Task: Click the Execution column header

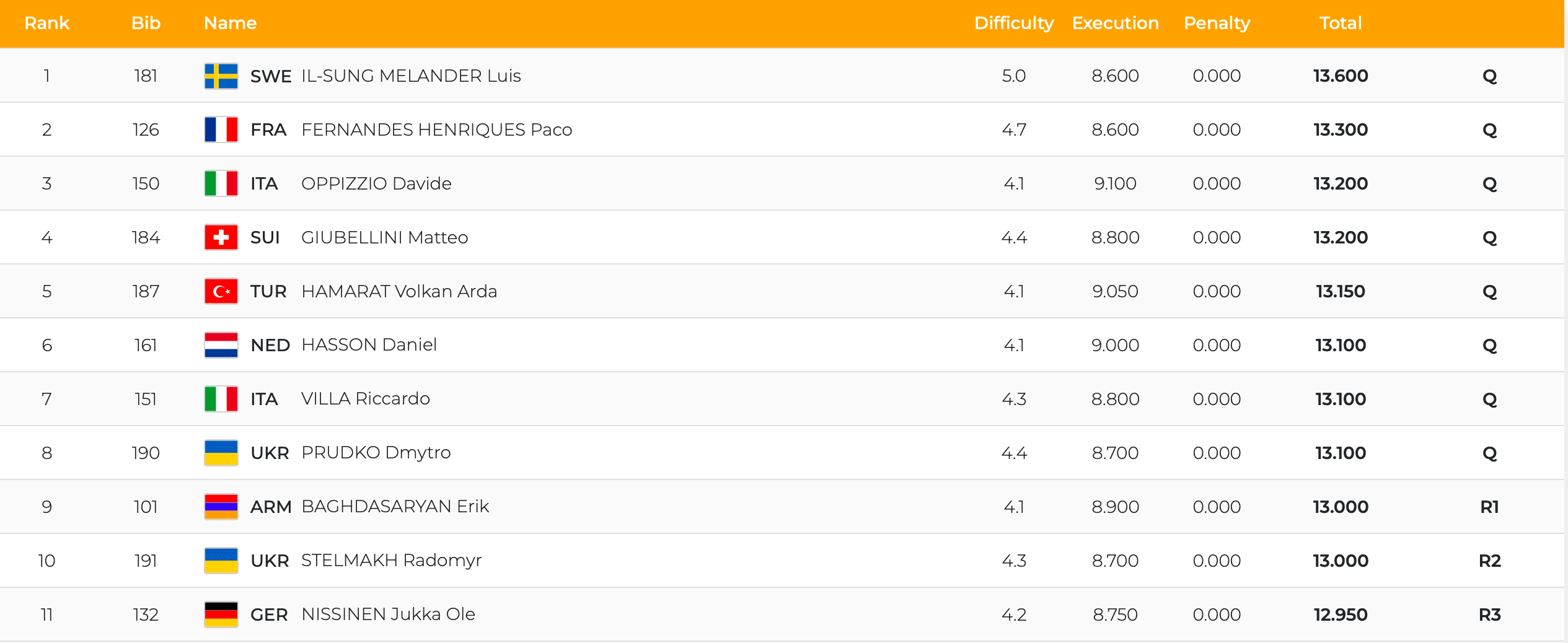Action: (1115, 24)
